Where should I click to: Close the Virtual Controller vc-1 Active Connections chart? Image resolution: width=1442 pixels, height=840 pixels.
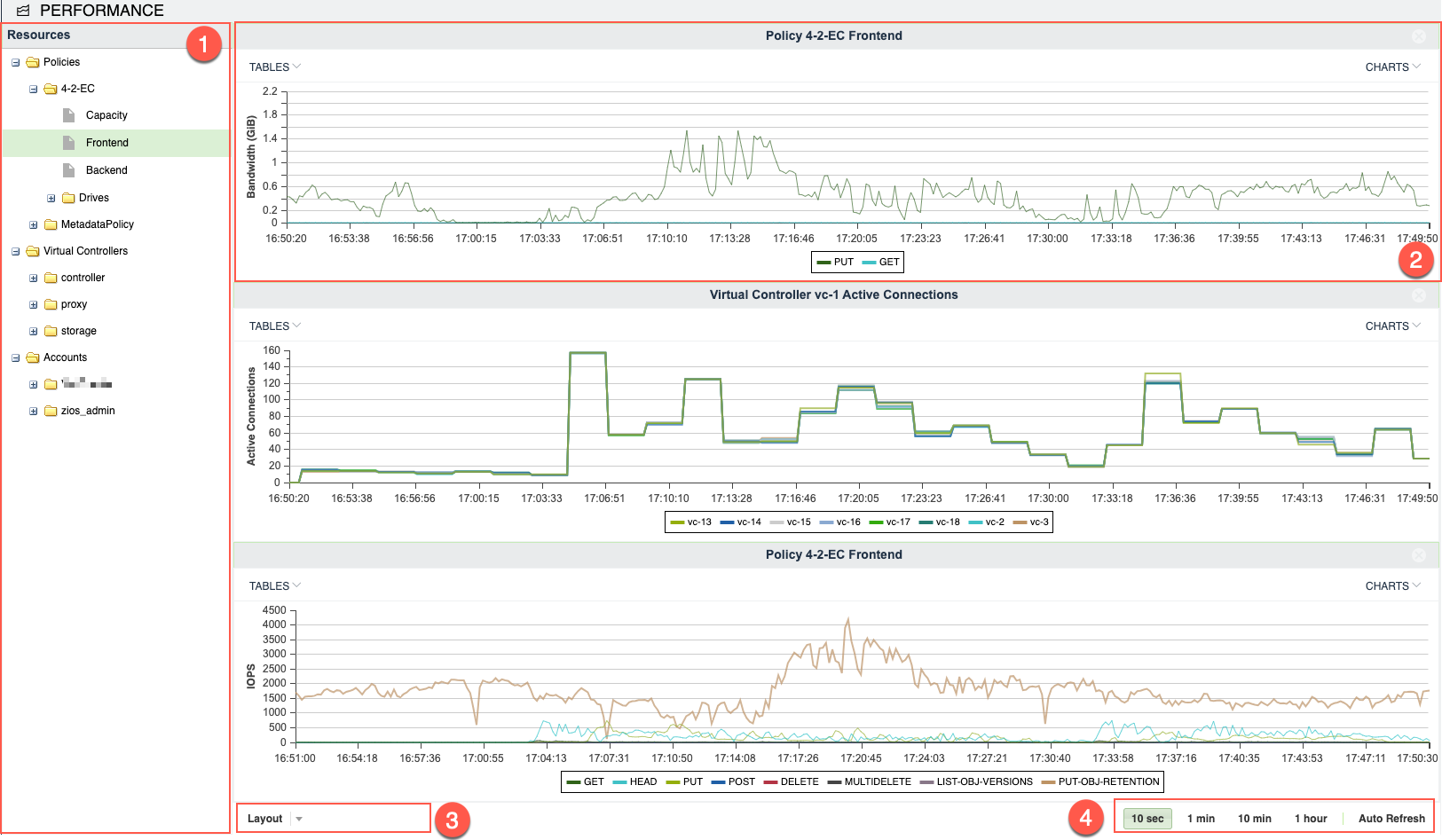coord(1419,294)
